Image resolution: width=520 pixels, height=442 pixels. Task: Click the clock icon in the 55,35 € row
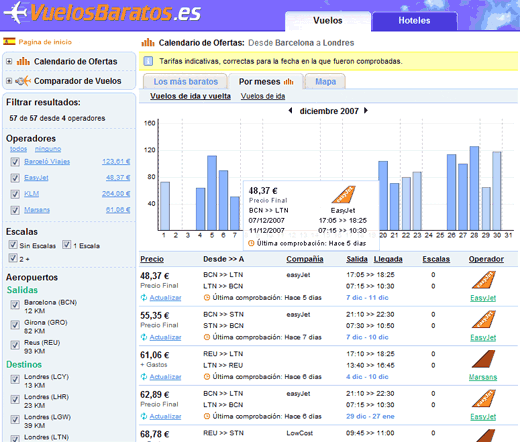pos(207,337)
